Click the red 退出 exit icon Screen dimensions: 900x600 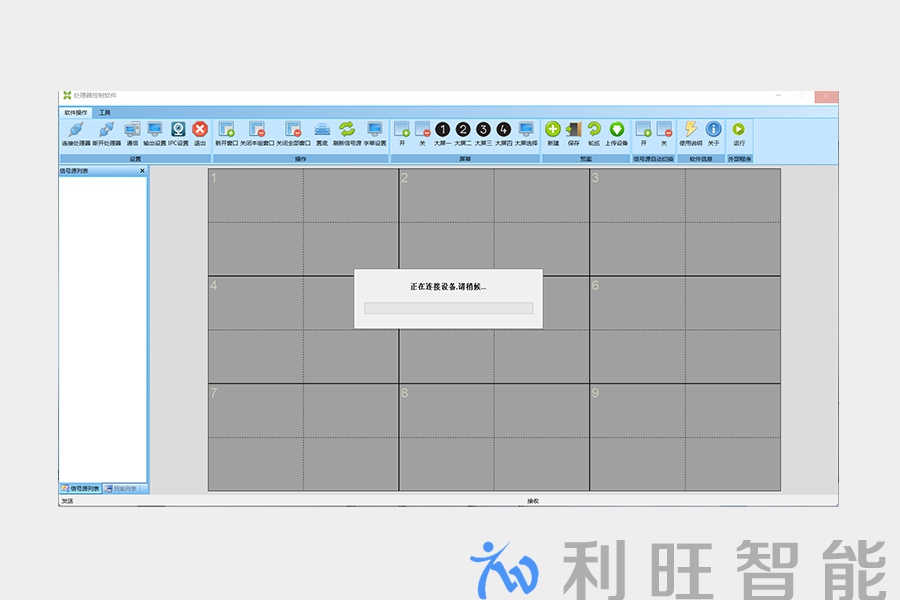[200, 130]
